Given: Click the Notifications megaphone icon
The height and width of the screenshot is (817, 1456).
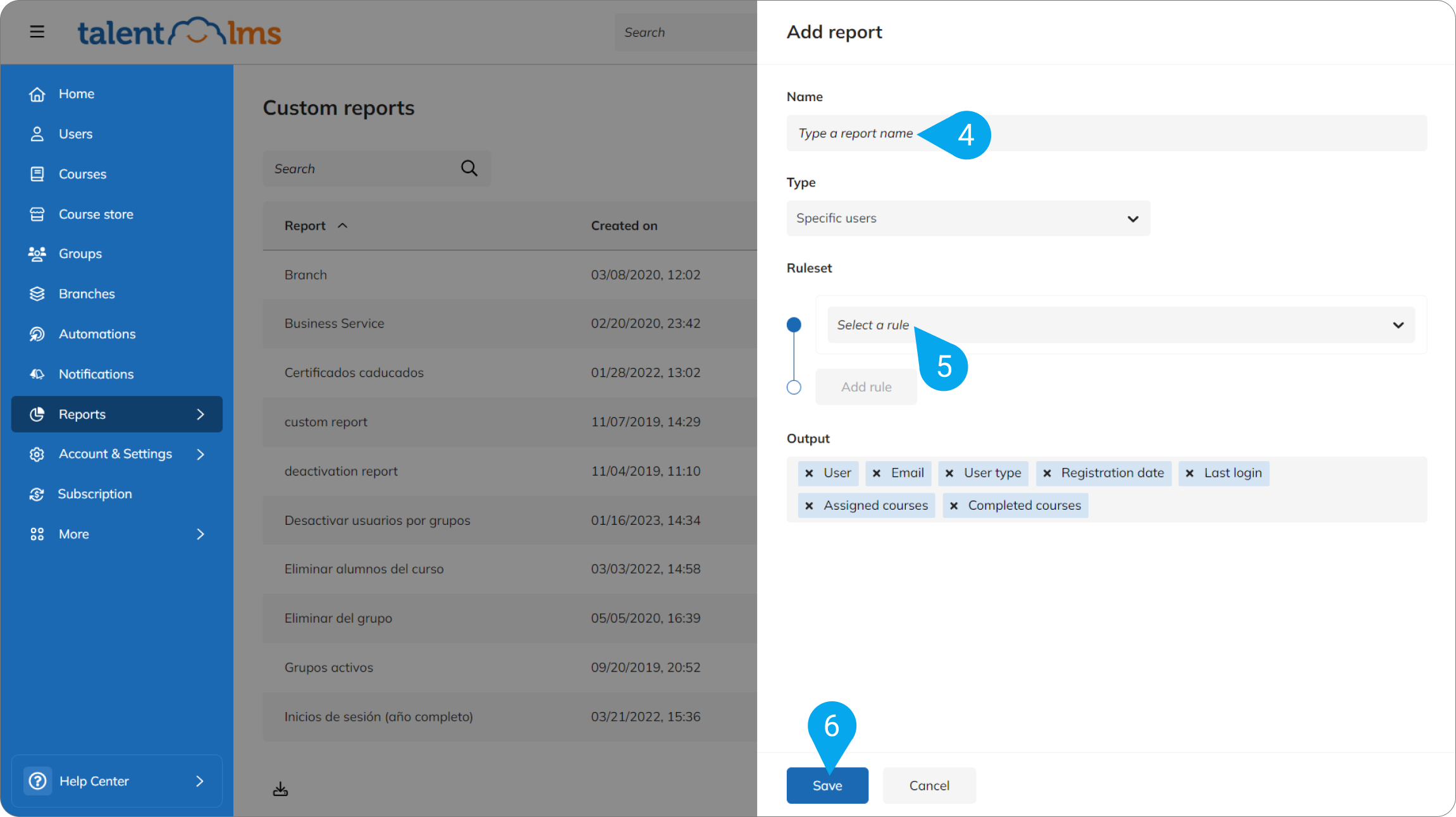Looking at the screenshot, I should click(37, 374).
